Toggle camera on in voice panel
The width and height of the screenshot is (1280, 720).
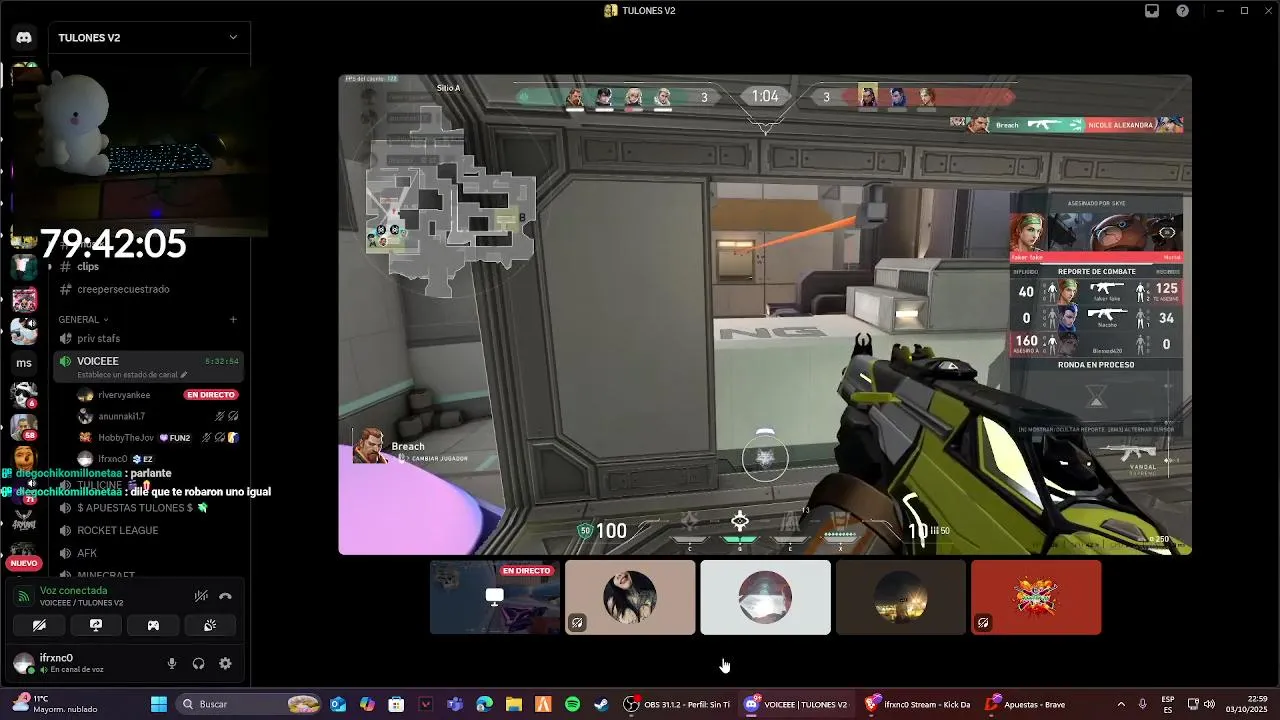(x=39, y=625)
